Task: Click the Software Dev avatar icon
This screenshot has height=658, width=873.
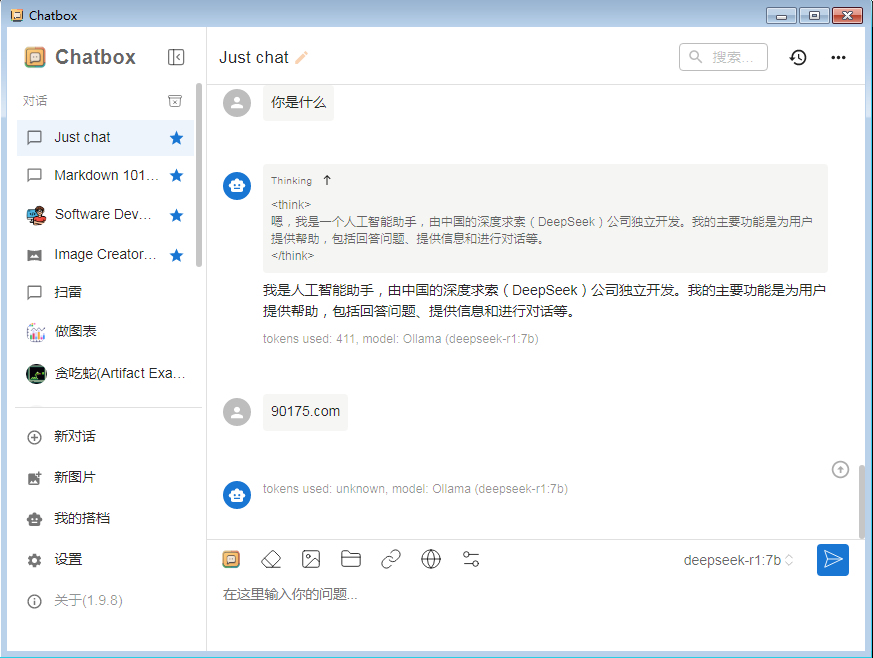Action: pos(36,215)
